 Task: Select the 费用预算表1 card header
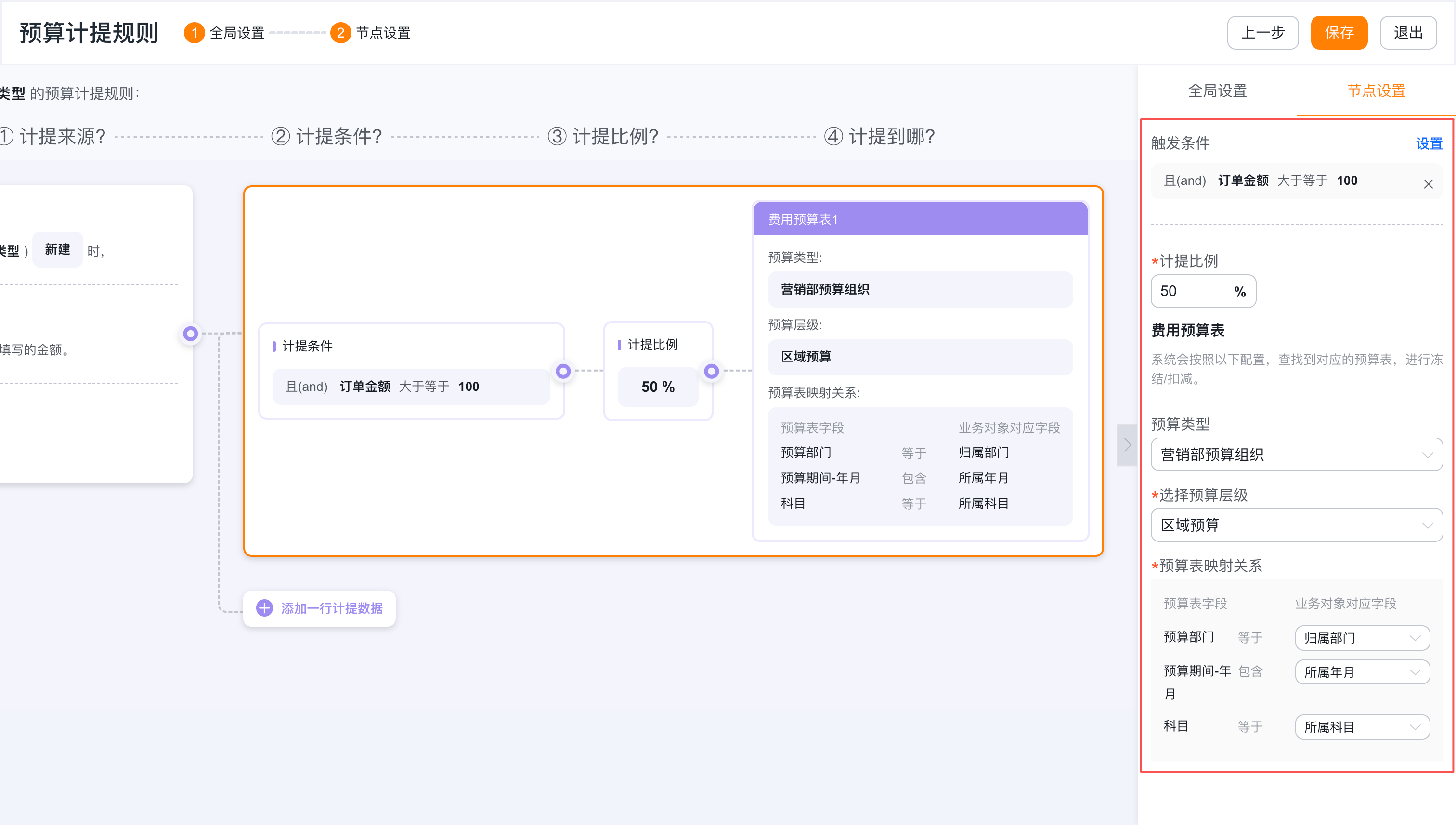tap(920, 219)
